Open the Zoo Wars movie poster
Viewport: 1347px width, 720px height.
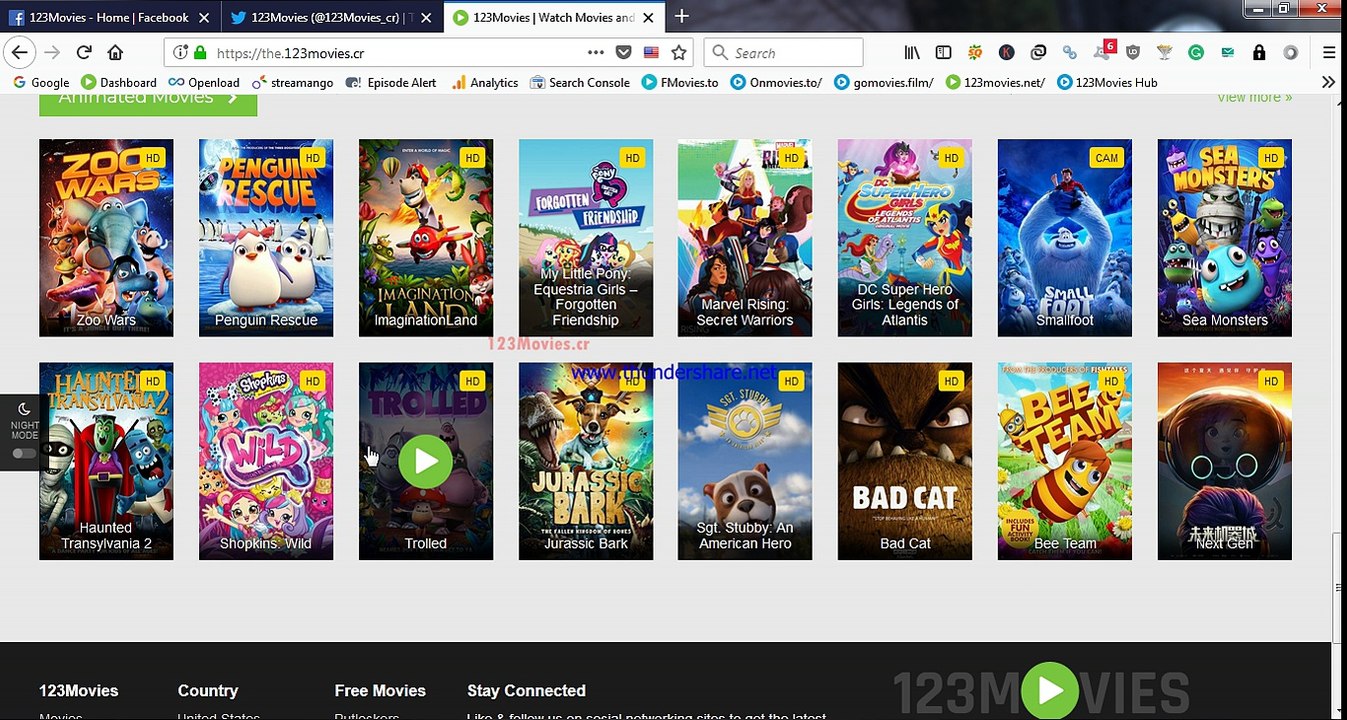coord(106,238)
